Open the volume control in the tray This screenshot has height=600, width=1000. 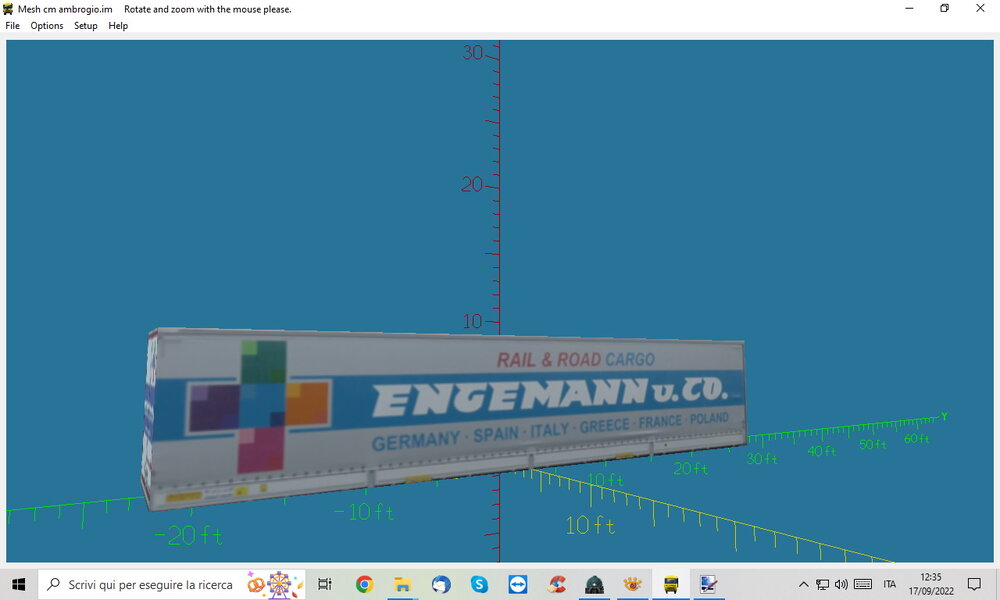click(841, 584)
